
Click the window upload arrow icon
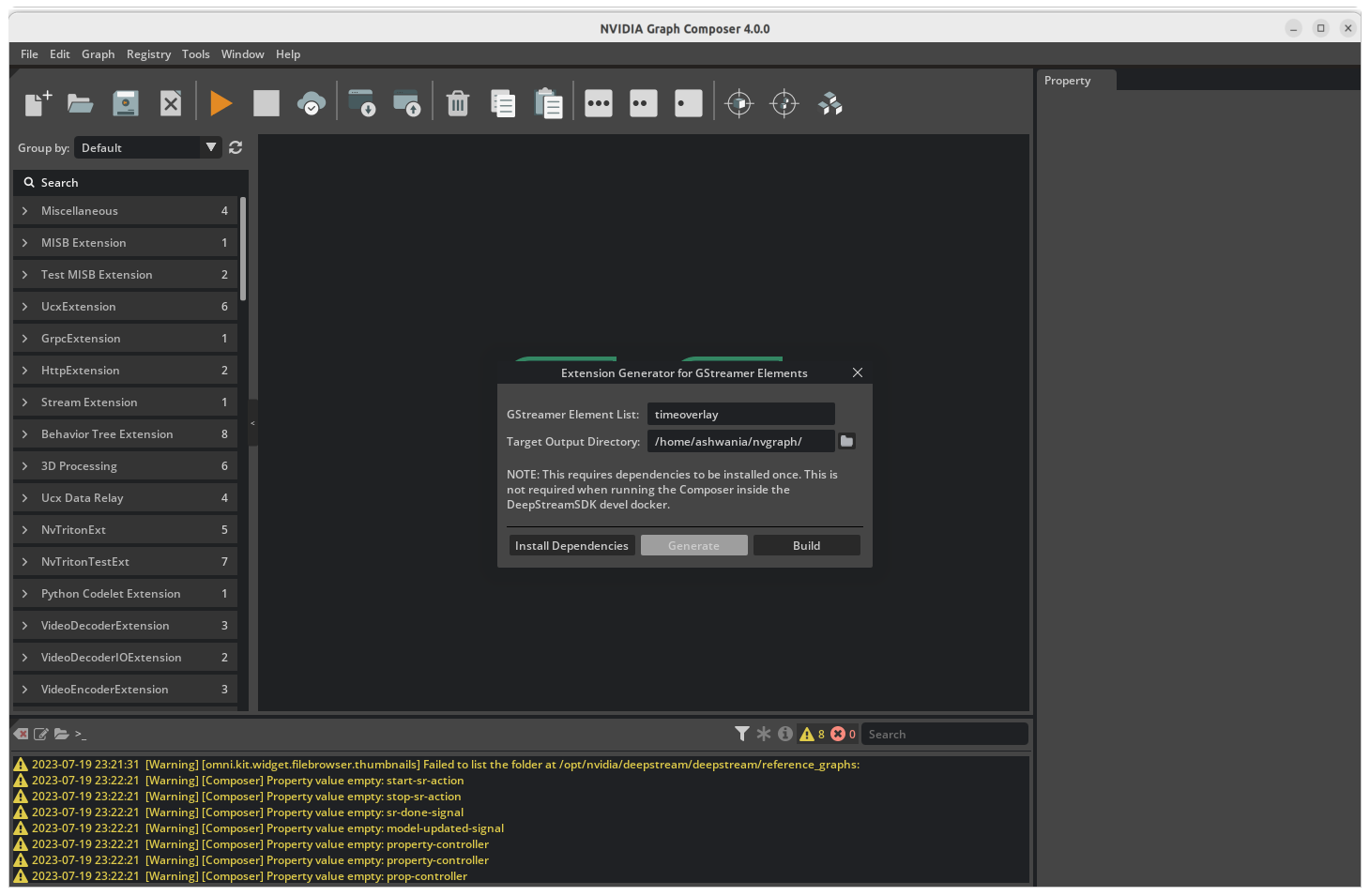pyautogui.click(x=407, y=103)
